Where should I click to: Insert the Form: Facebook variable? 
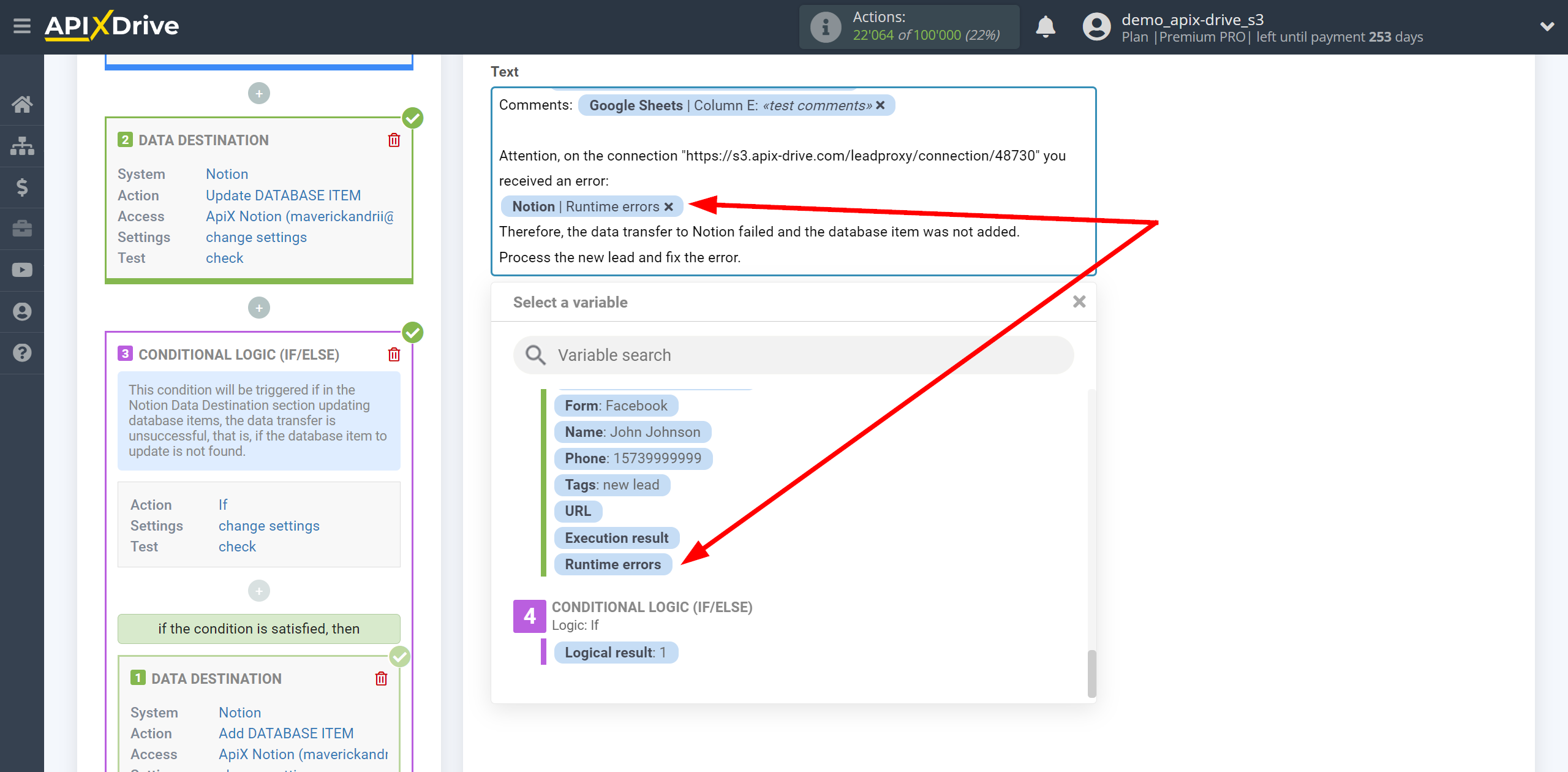616,406
